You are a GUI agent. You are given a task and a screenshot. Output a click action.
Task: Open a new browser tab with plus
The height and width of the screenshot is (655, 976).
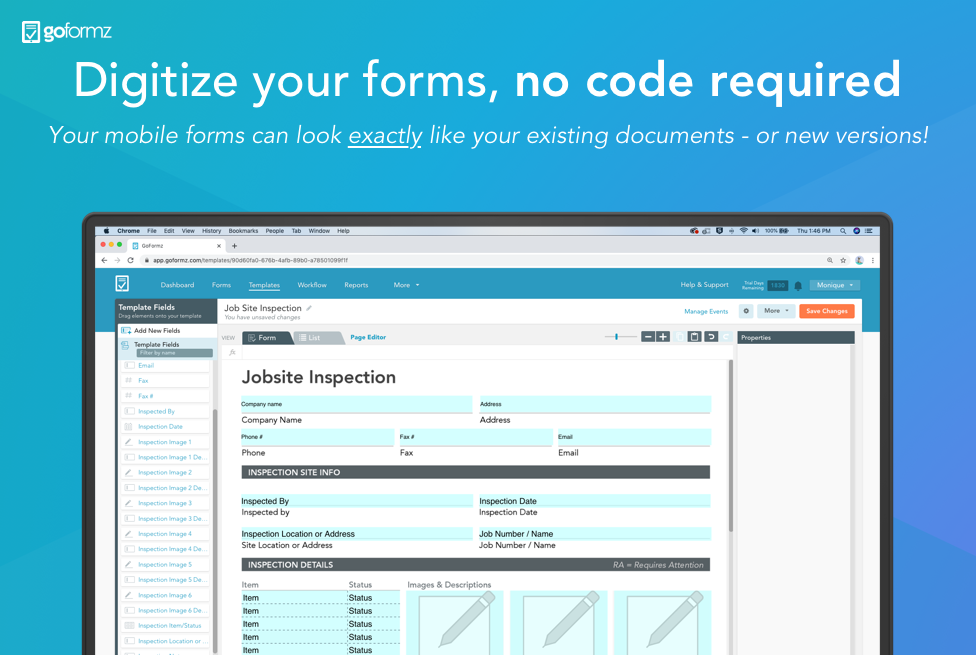235,246
